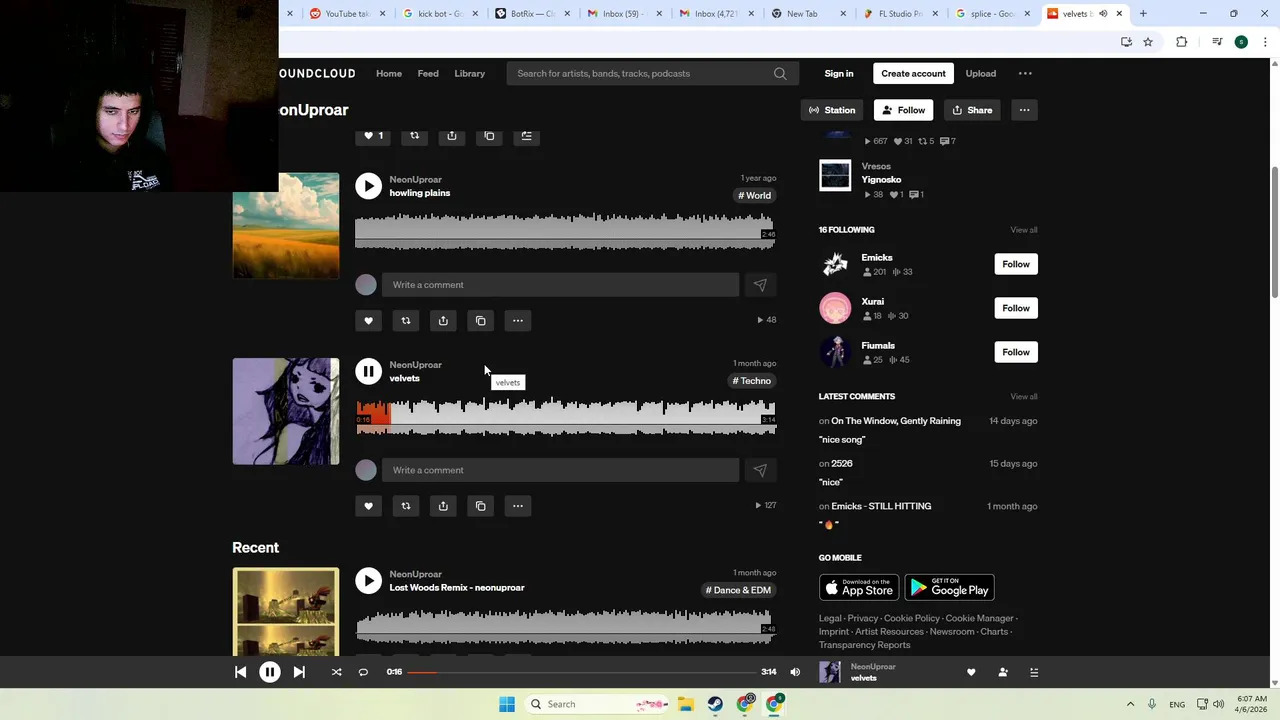Viewport: 1280px width, 720px height.
Task: Repost the velvets track
Action: [x=406, y=506]
